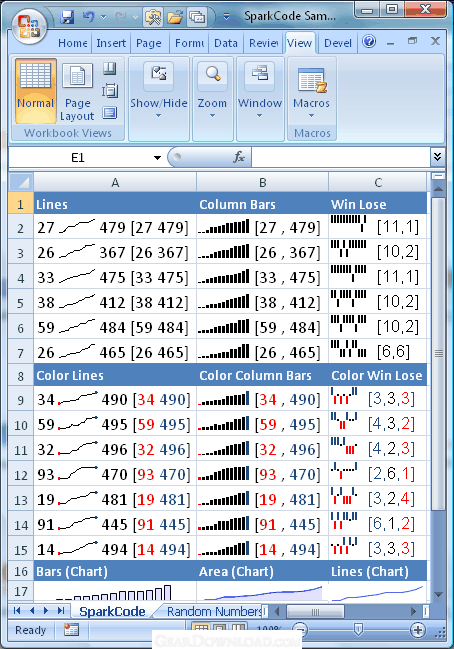
Task: Toggle Page Break Preview view icon
Action: [110, 69]
